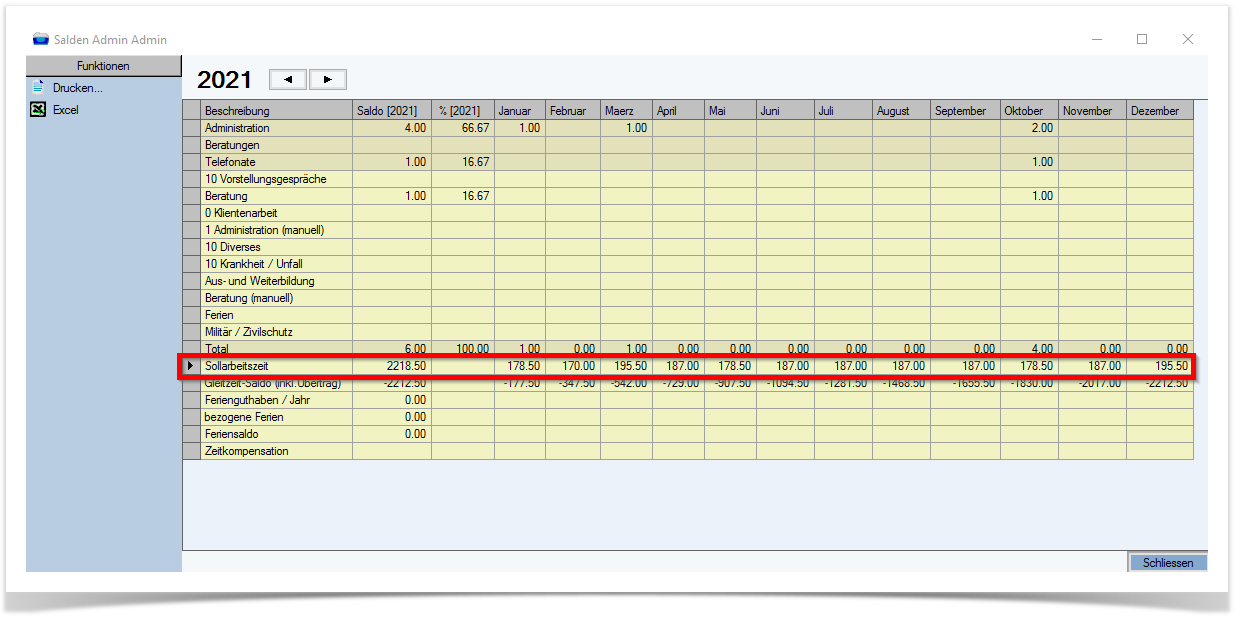Click the Maerz column header
This screenshot has height=621, width=1242.
click(626, 111)
